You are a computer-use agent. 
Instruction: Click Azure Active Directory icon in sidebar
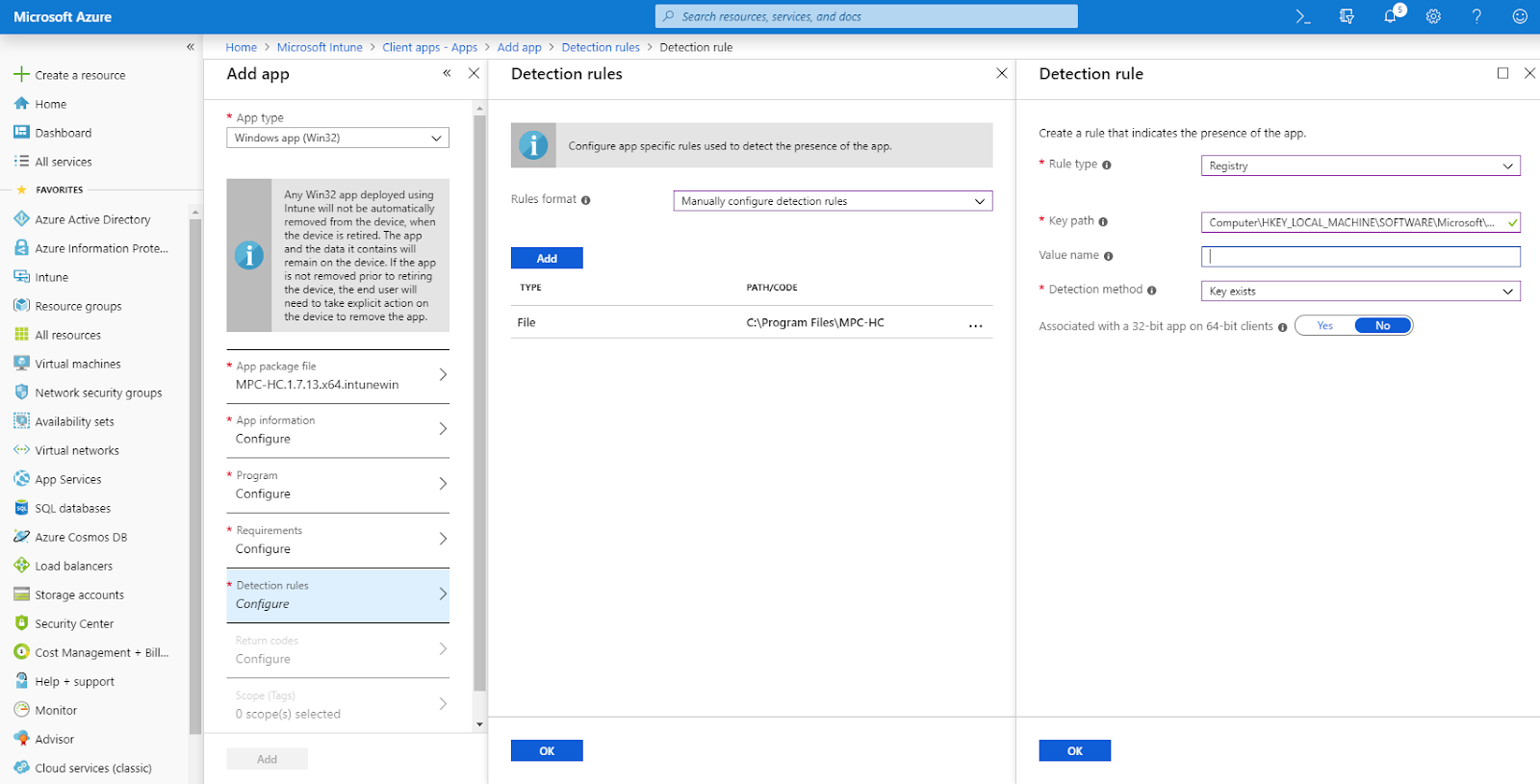click(x=21, y=219)
